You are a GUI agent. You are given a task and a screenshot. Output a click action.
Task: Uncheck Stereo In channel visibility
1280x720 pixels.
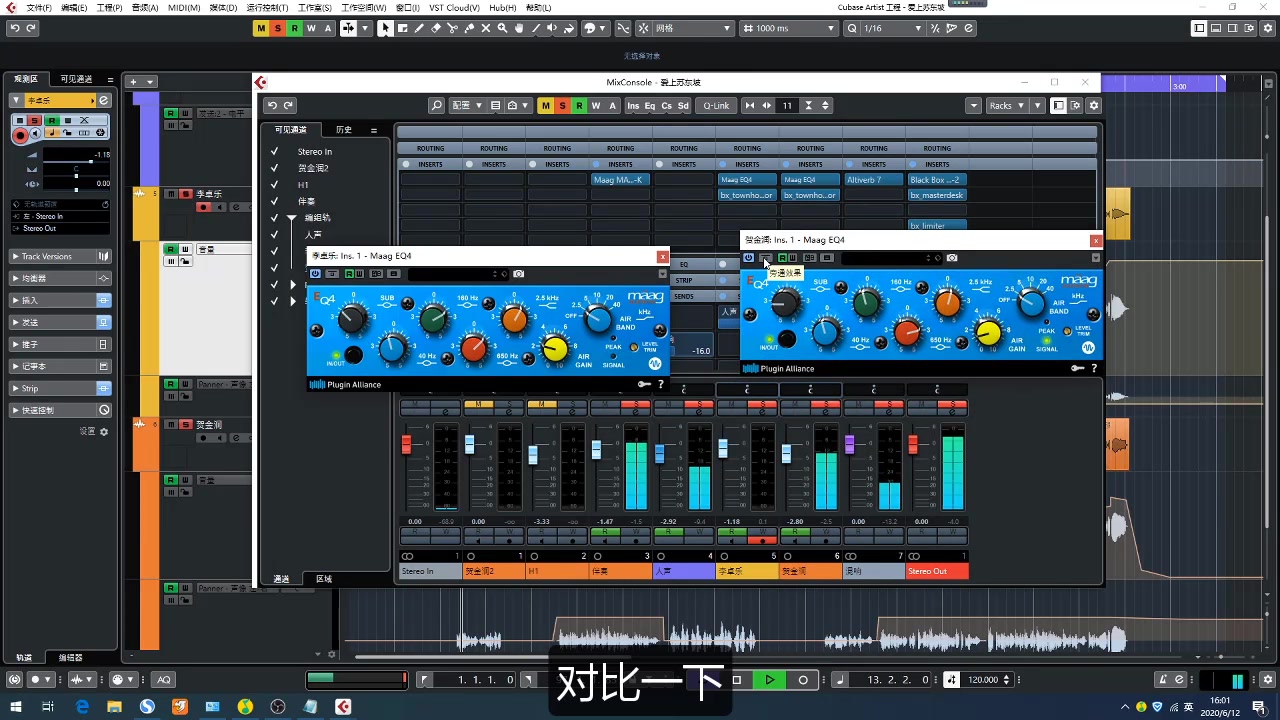(274, 152)
